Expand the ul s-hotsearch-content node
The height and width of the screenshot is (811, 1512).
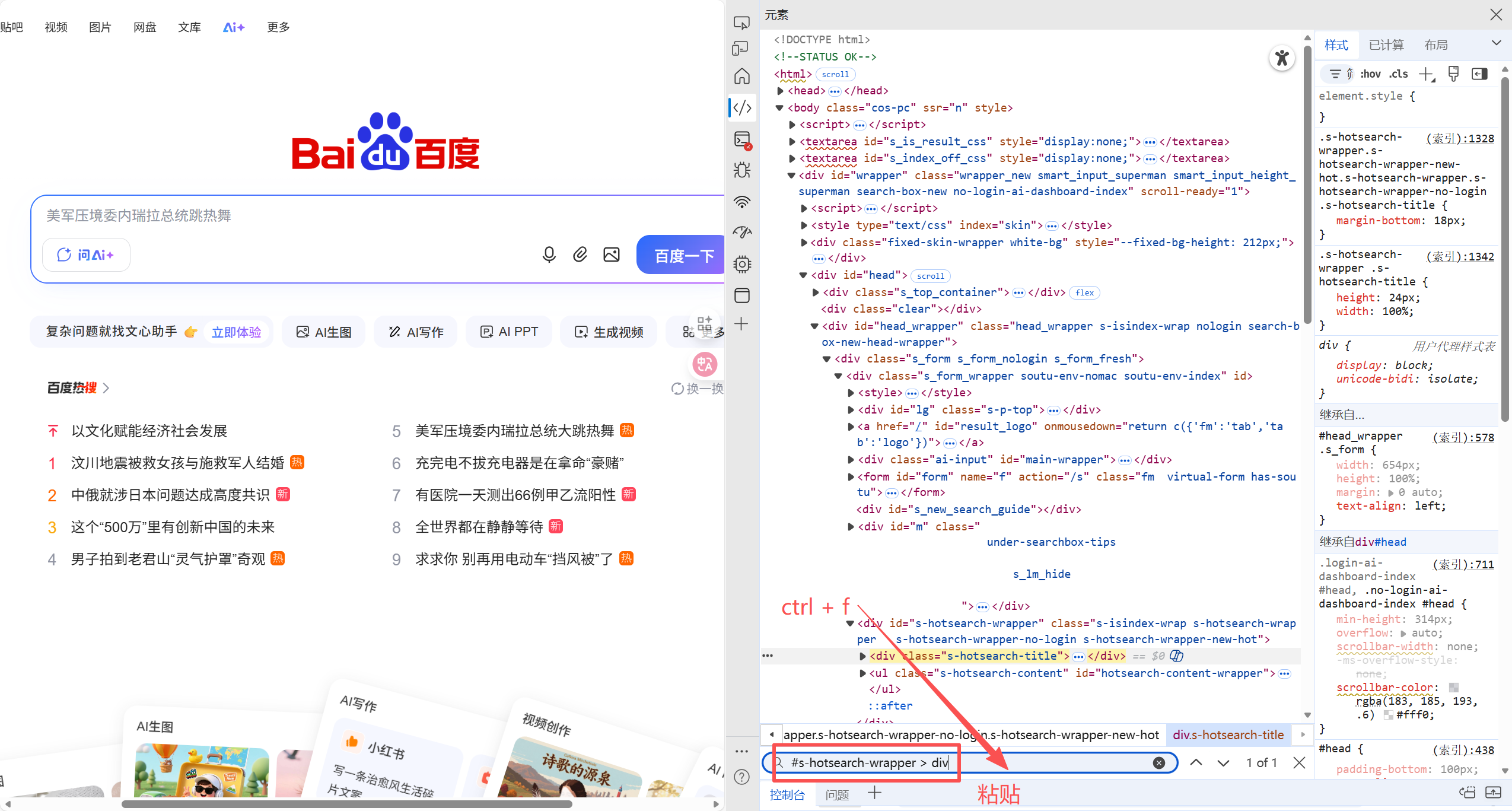[x=862, y=673]
